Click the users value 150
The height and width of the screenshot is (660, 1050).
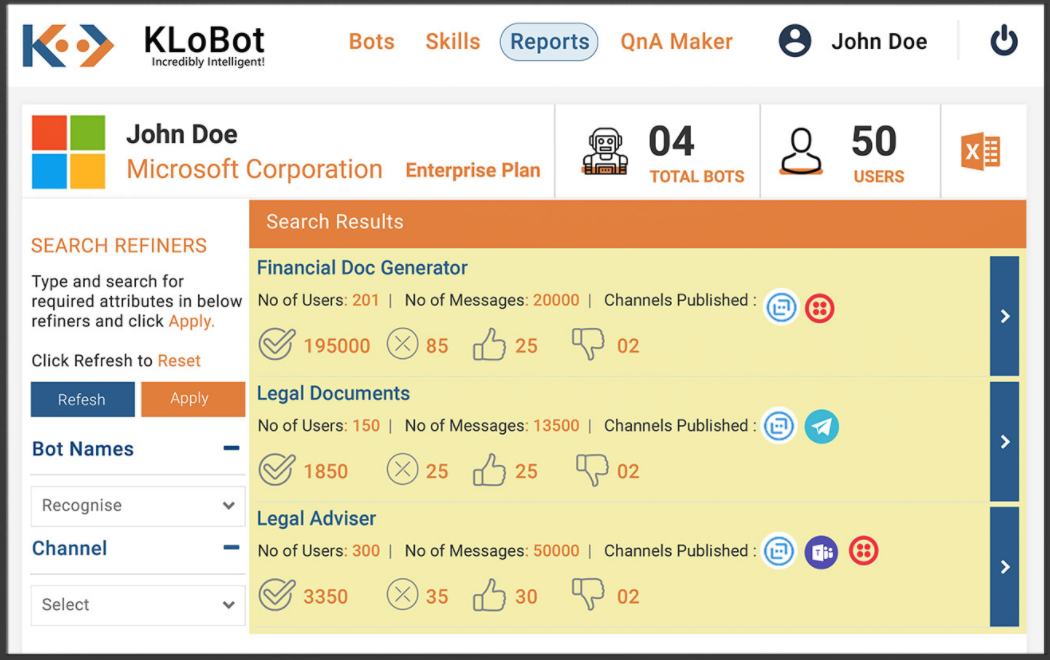coord(366,426)
